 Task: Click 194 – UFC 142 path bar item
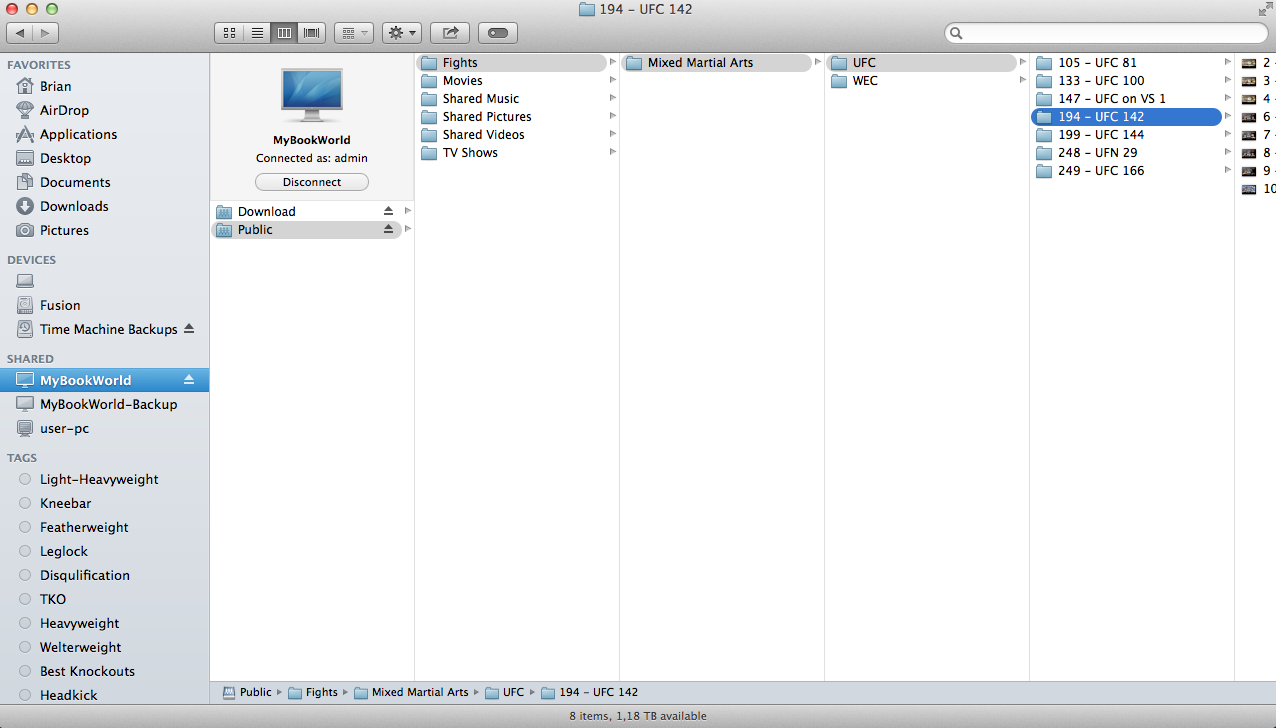[x=589, y=692]
